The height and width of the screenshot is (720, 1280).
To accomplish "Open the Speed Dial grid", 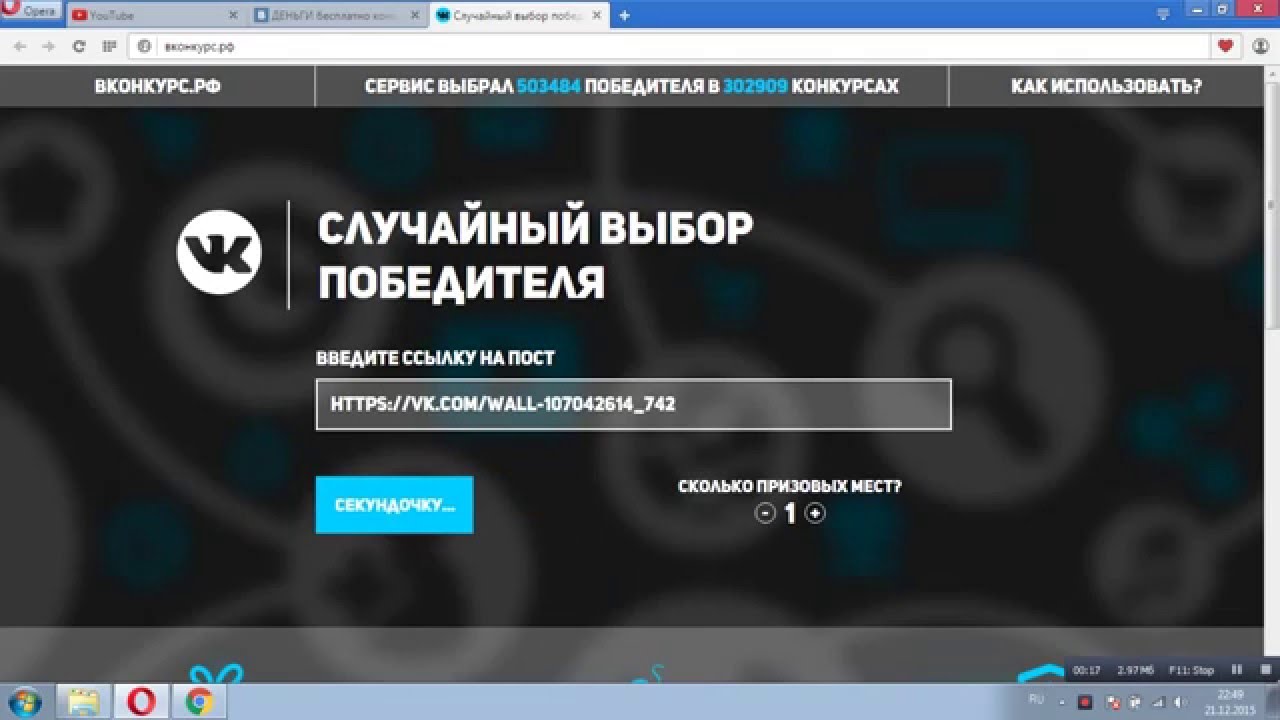I will click(110, 46).
